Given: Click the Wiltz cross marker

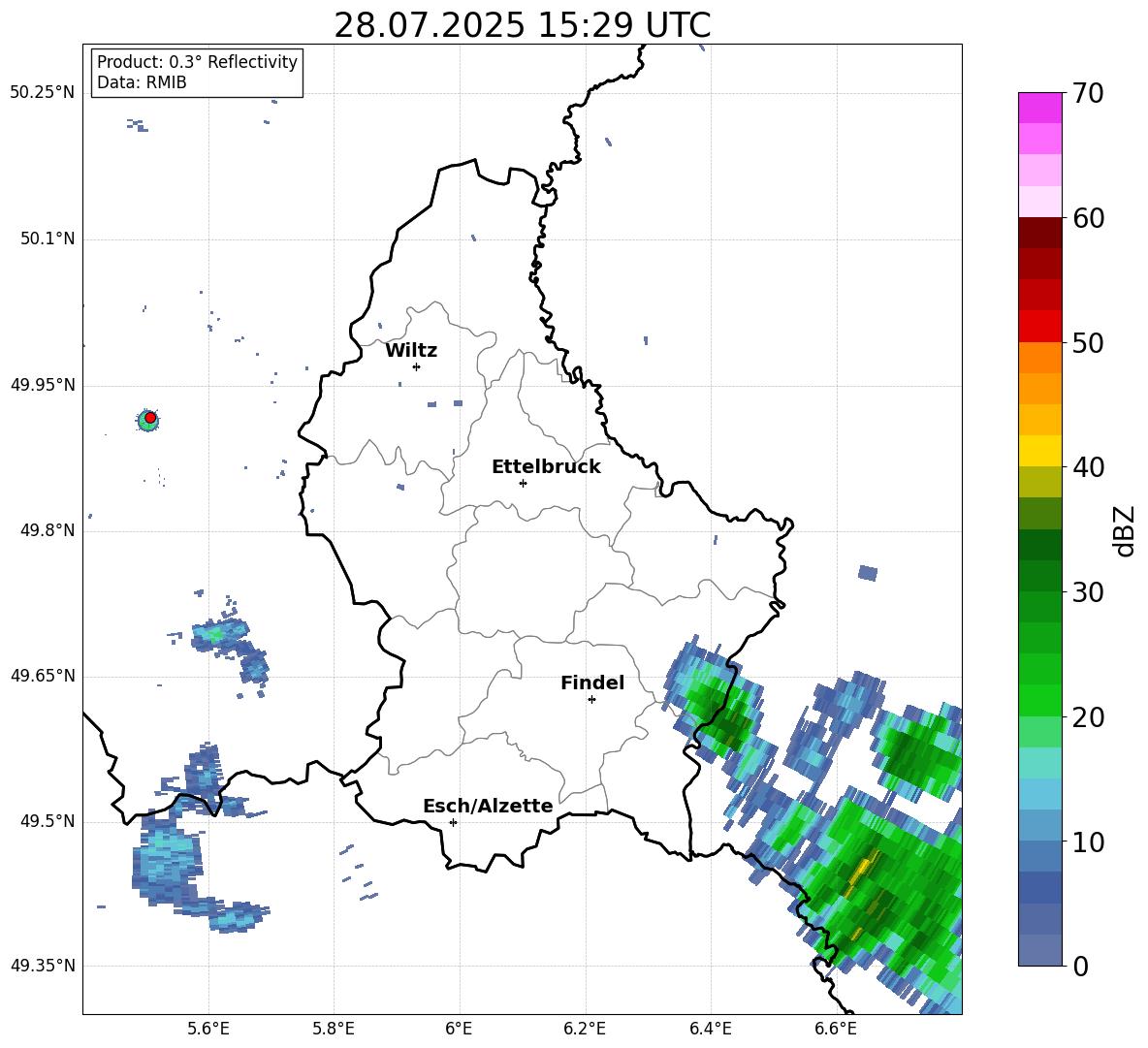Looking at the screenshot, I should tap(416, 366).
